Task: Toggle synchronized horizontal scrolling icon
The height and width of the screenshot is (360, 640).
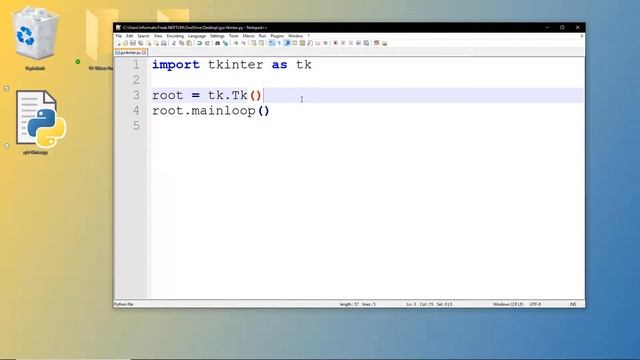Action: tap(261, 43)
